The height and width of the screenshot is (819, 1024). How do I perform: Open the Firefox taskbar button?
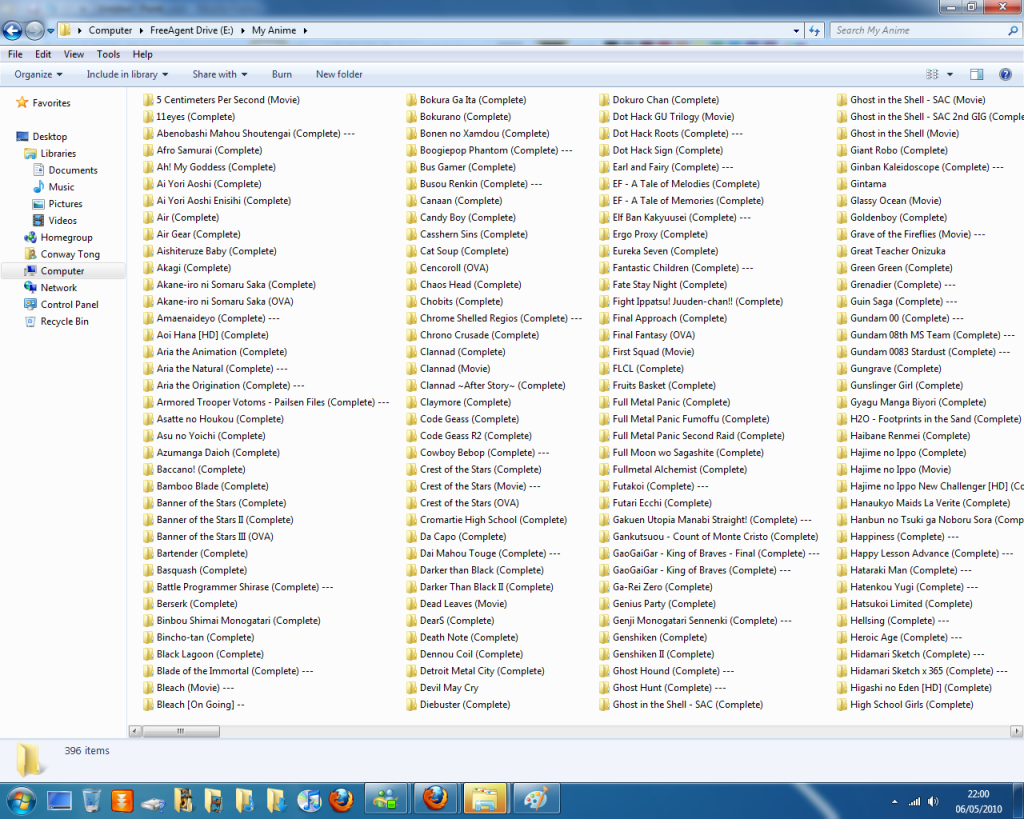(x=435, y=800)
